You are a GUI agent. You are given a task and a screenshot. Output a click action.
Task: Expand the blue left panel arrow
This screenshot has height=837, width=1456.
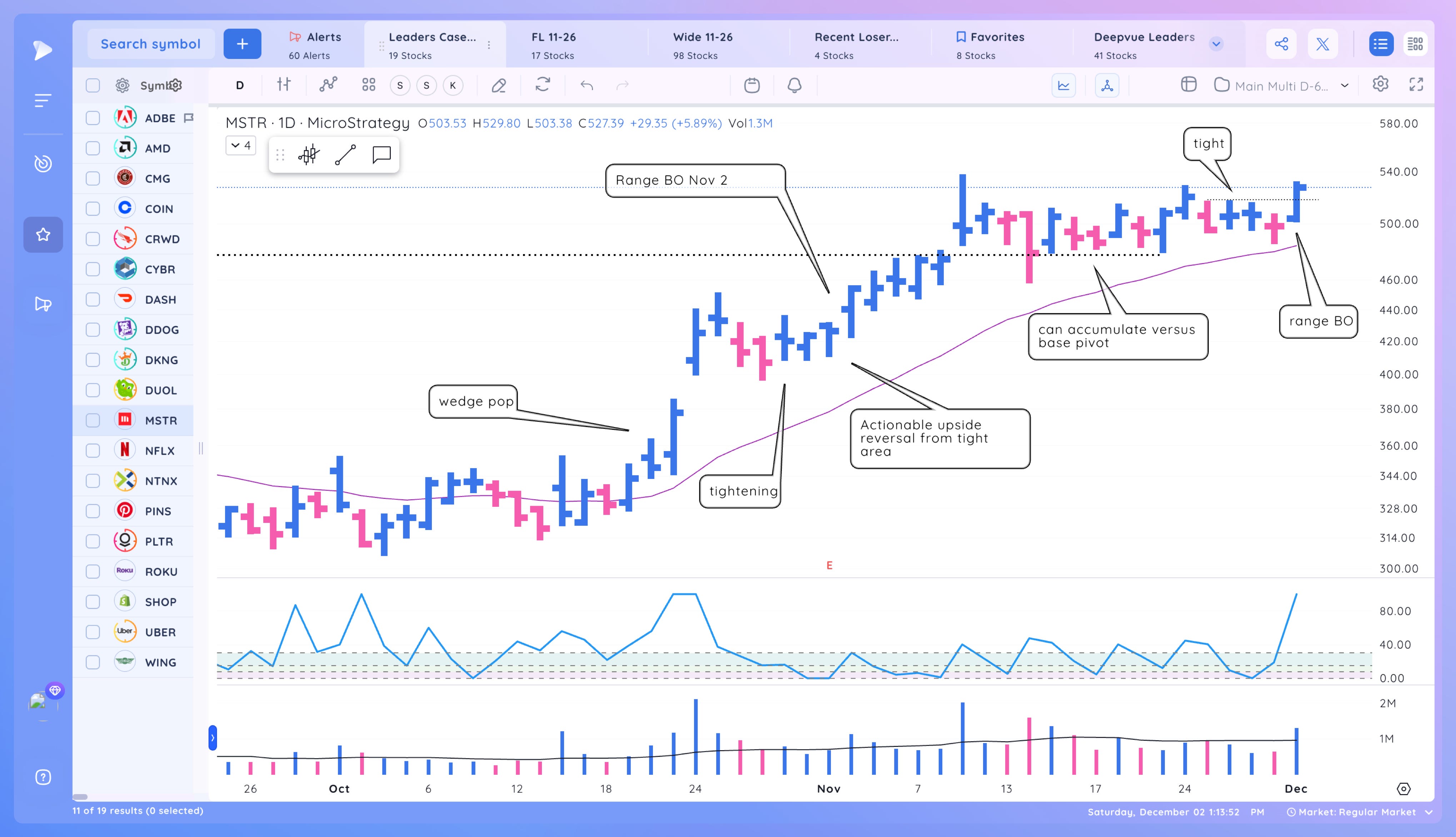(x=213, y=738)
